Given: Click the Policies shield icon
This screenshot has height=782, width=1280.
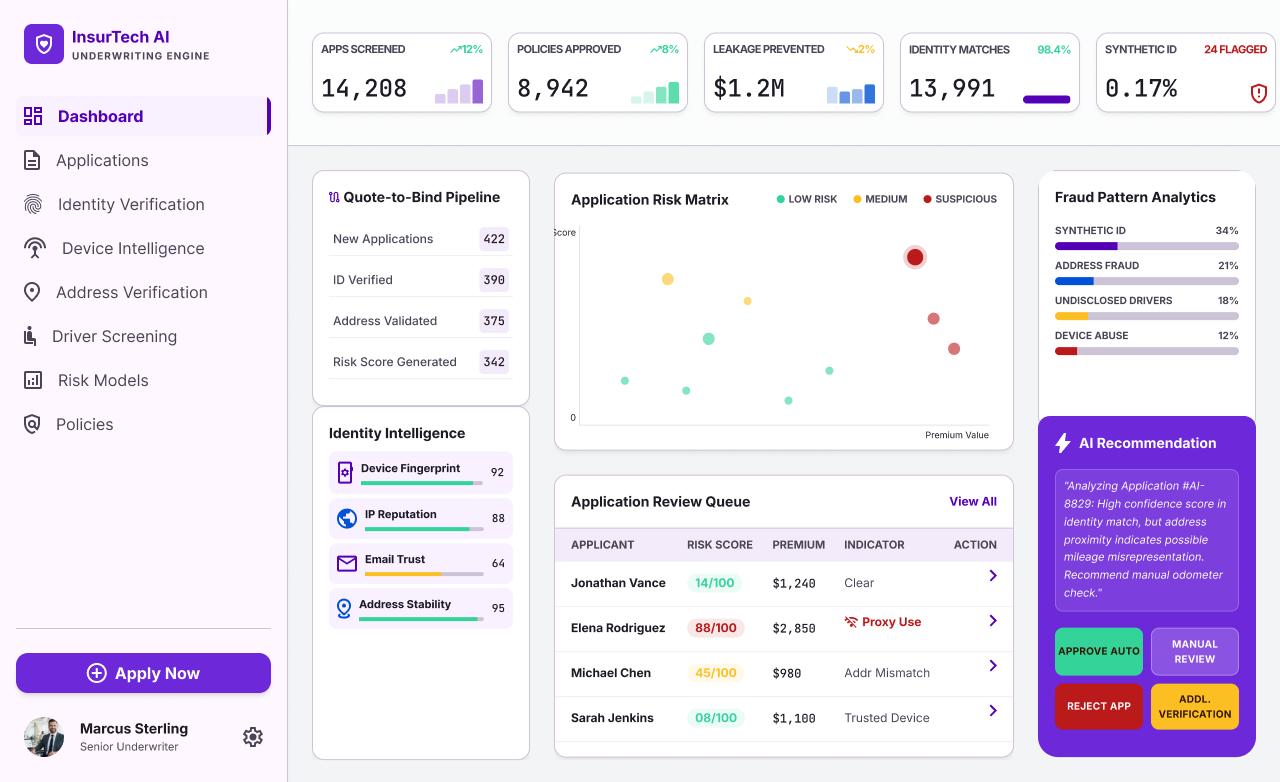Looking at the screenshot, I should (32, 424).
